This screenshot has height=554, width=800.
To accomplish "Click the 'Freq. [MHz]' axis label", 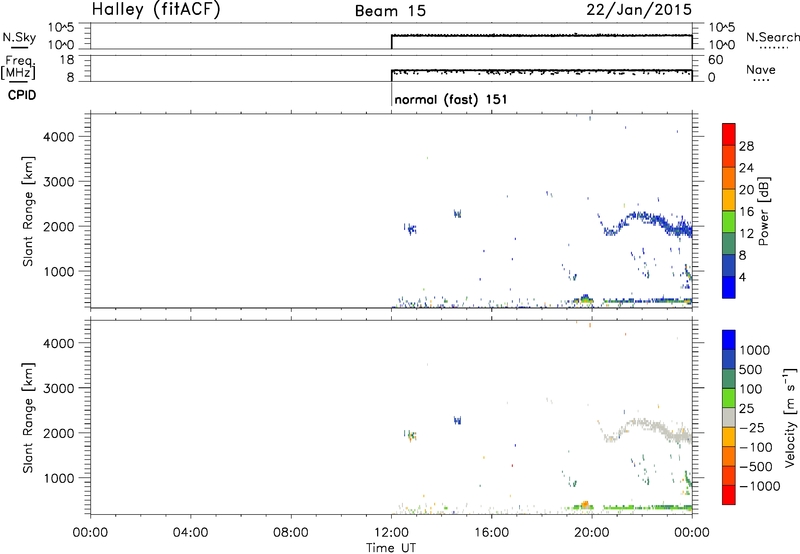I will pyautogui.click(x=18, y=68).
